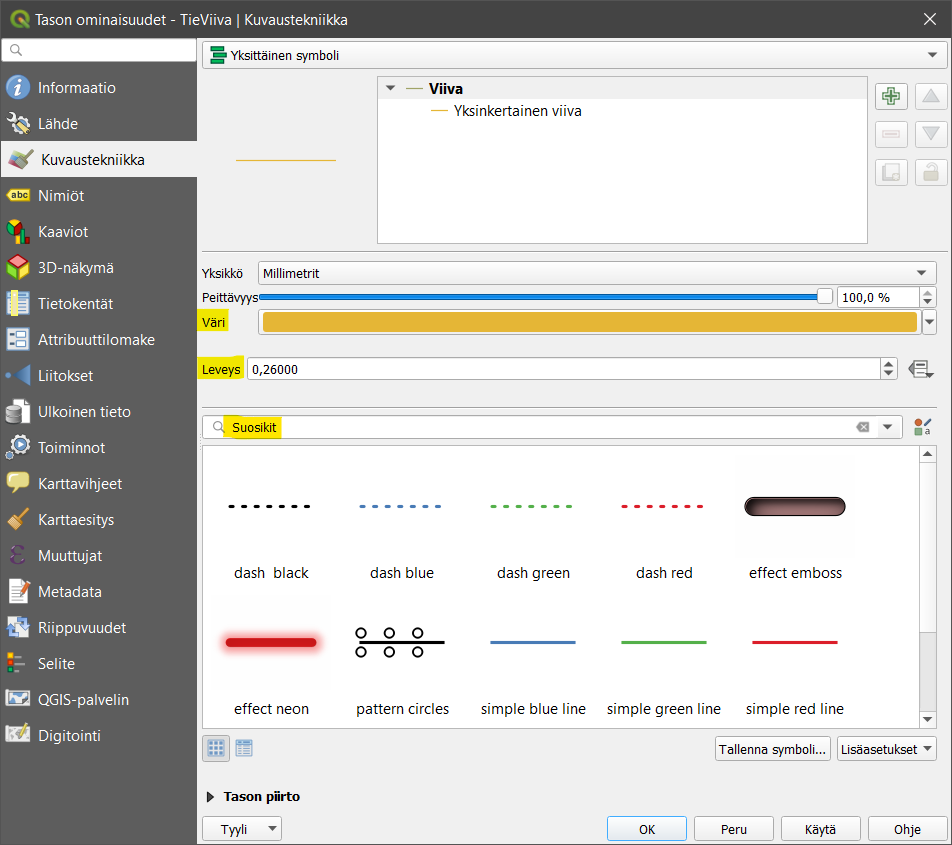The width and height of the screenshot is (952, 845).
Task: Switch symbol list to icon grid view
Action: click(x=216, y=748)
